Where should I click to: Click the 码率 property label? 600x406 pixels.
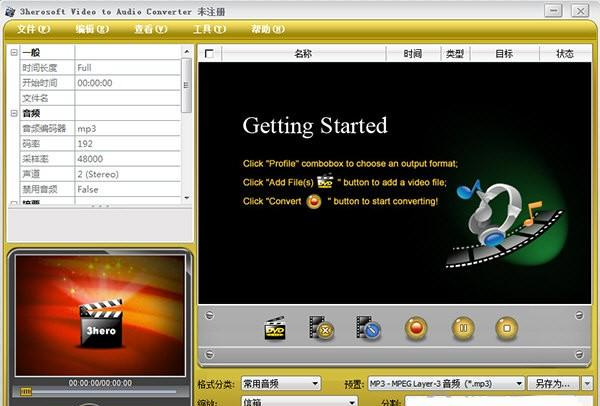(x=31, y=144)
